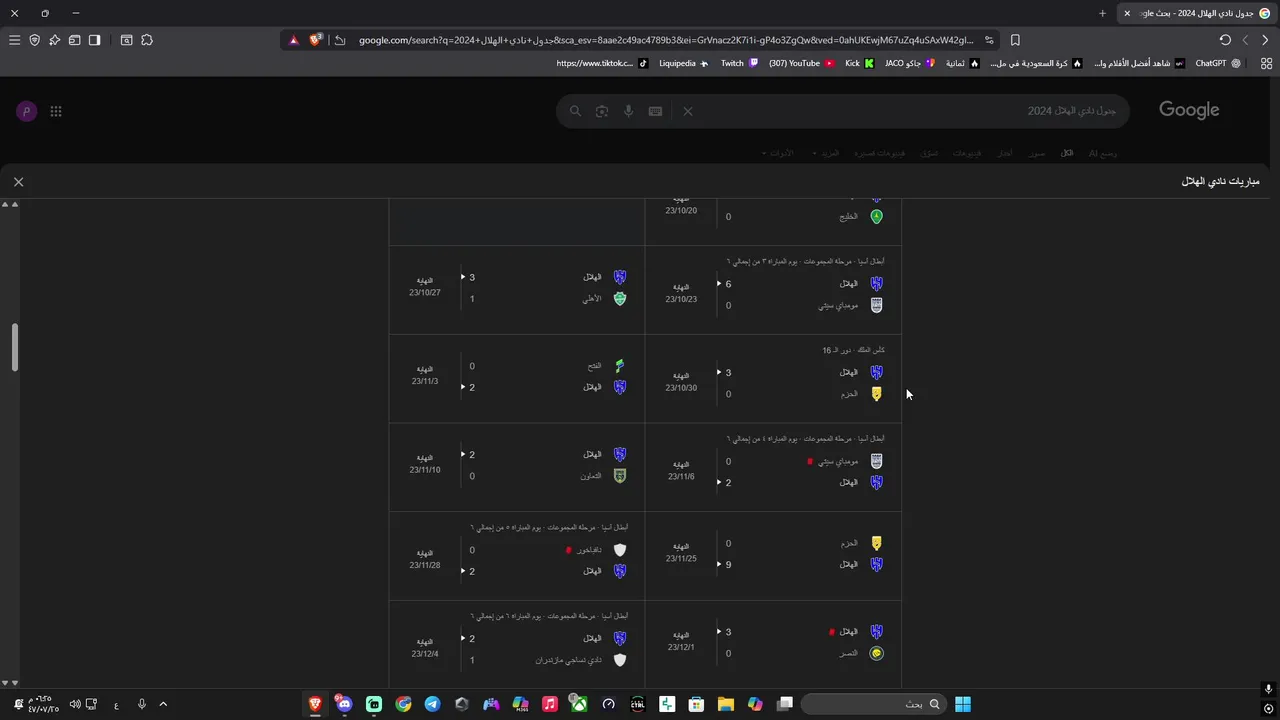
Task: Close the مباريات نادي الهلال panel
Action: 18,182
